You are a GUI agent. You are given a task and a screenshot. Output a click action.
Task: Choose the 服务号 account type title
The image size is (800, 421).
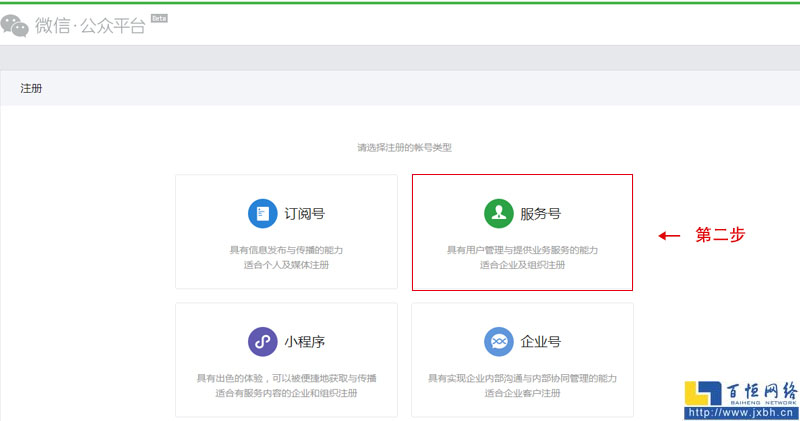pyautogui.click(x=540, y=213)
